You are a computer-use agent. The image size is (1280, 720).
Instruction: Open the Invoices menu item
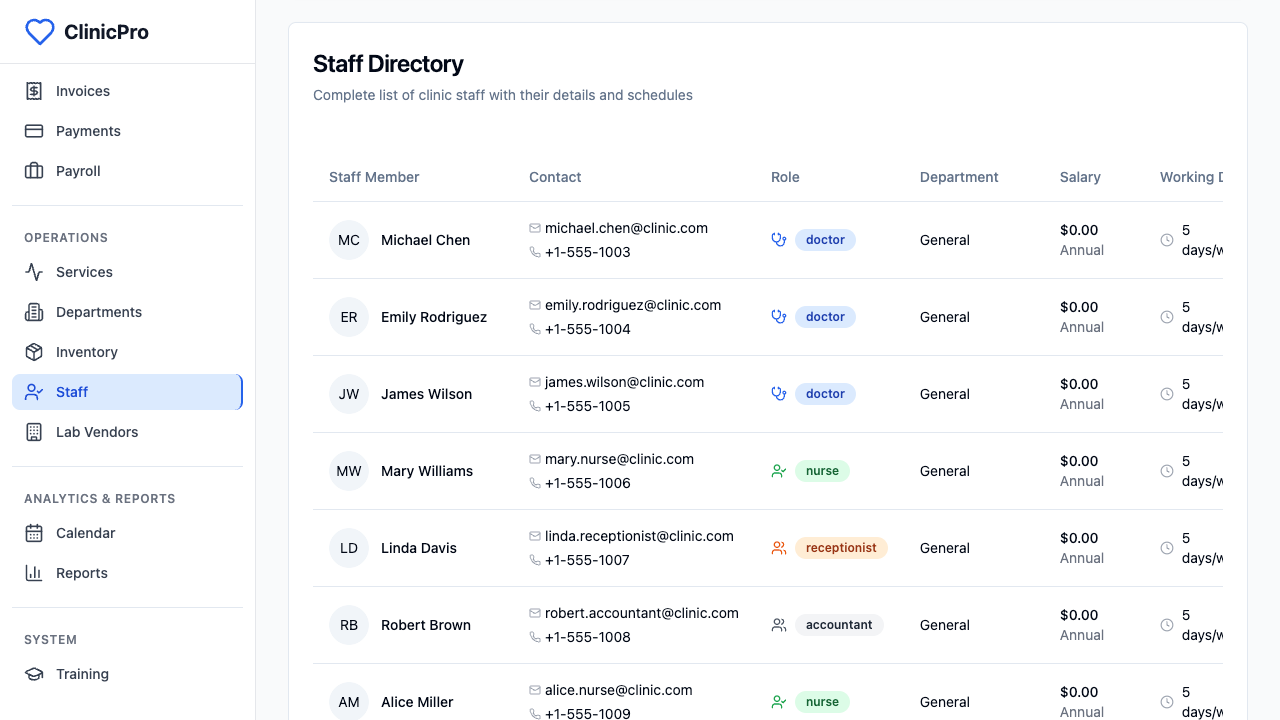pos(127,91)
